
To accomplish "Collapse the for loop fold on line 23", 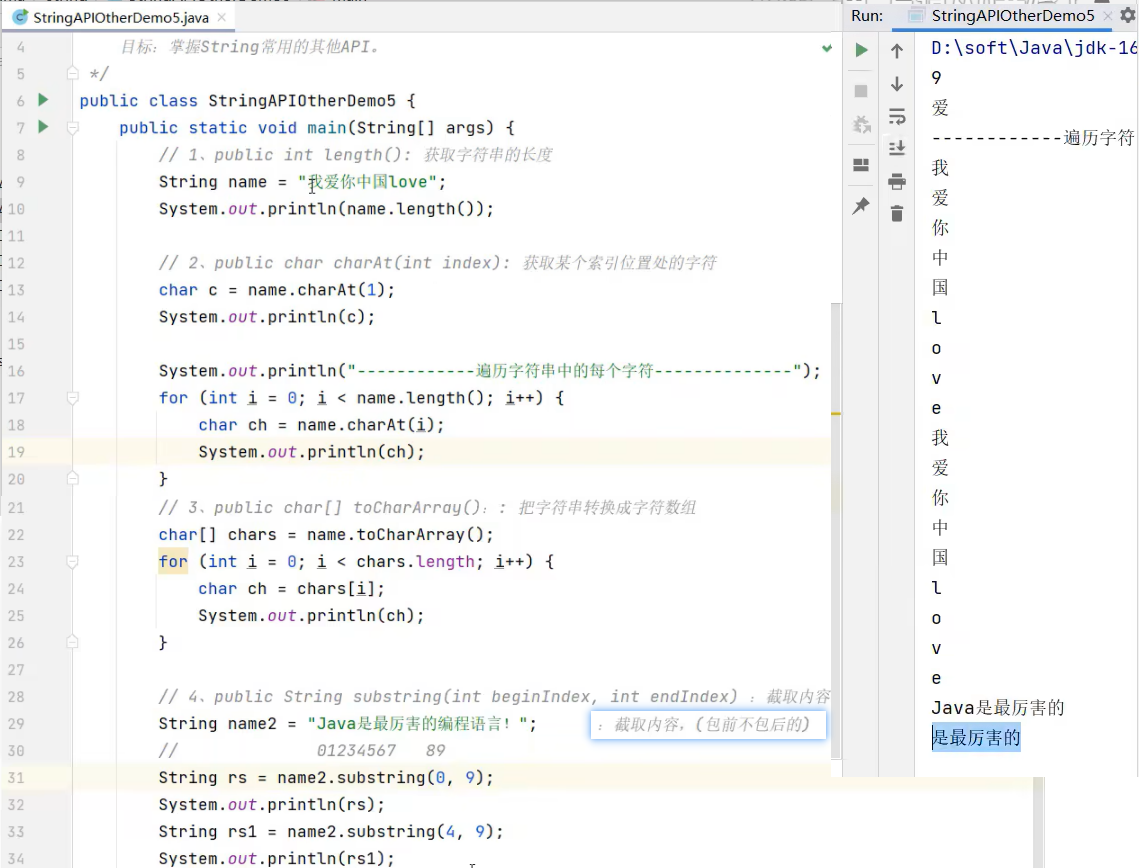I will [x=72, y=562].
